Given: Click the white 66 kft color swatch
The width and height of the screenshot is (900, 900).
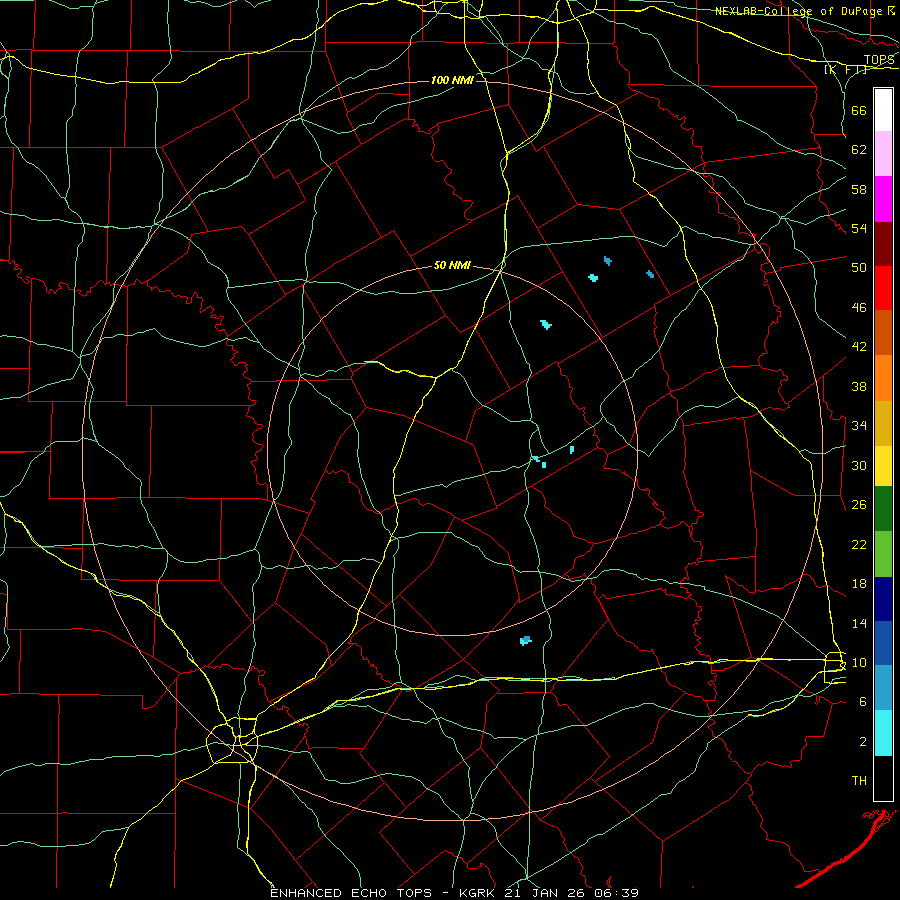Looking at the screenshot, I should (883, 110).
